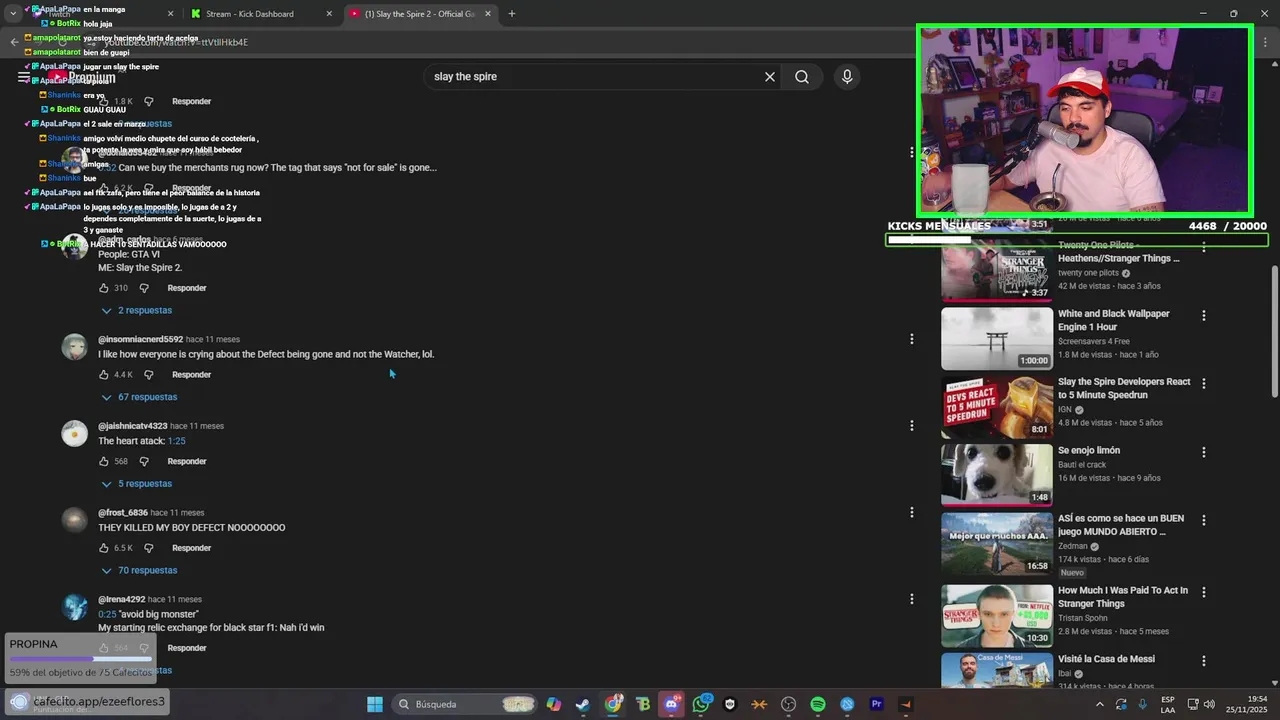The image size is (1280, 720).
Task: Open the Windows Start menu
Action: click(x=375, y=704)
